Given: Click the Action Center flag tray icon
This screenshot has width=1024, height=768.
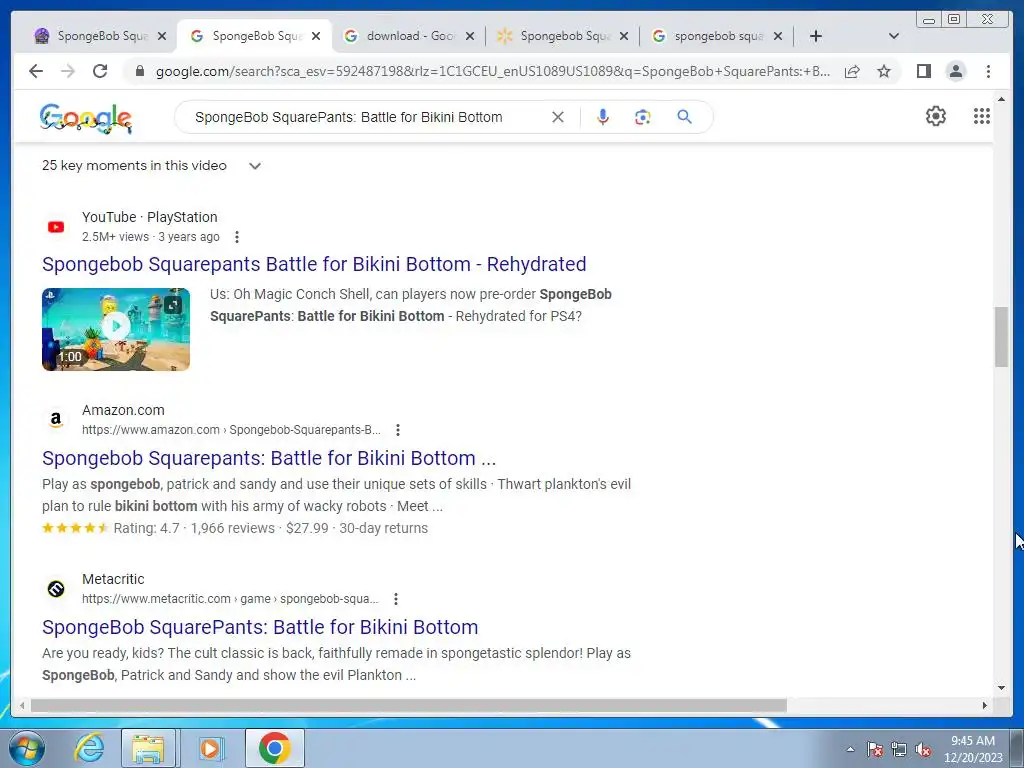Looking at the screenshot, I should pos(875,749).
